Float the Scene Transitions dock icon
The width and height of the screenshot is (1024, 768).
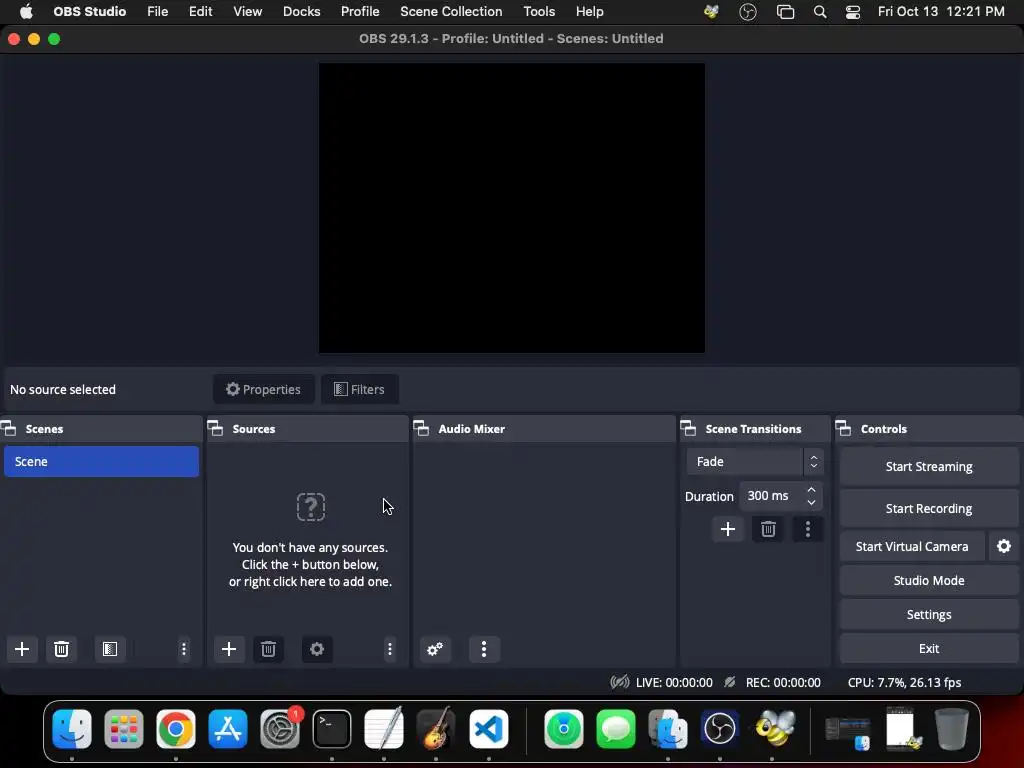[688, 428]
